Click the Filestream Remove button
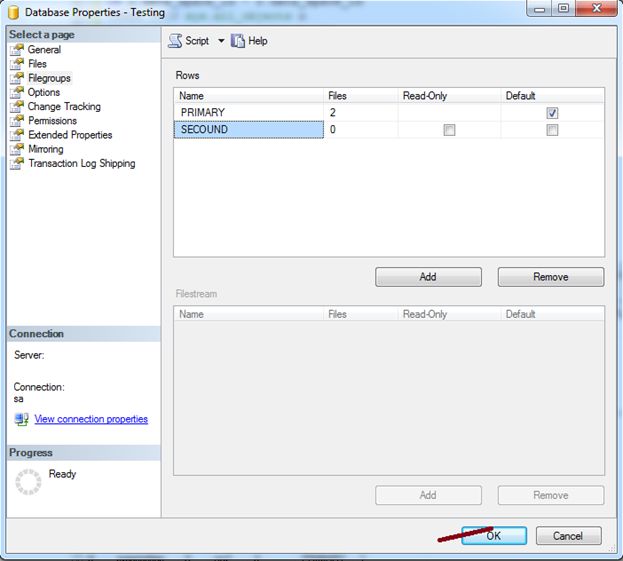 pos(551,495)
